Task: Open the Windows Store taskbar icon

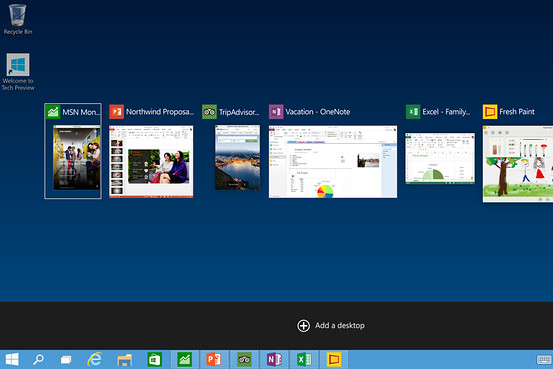Action: coord(154,359)
